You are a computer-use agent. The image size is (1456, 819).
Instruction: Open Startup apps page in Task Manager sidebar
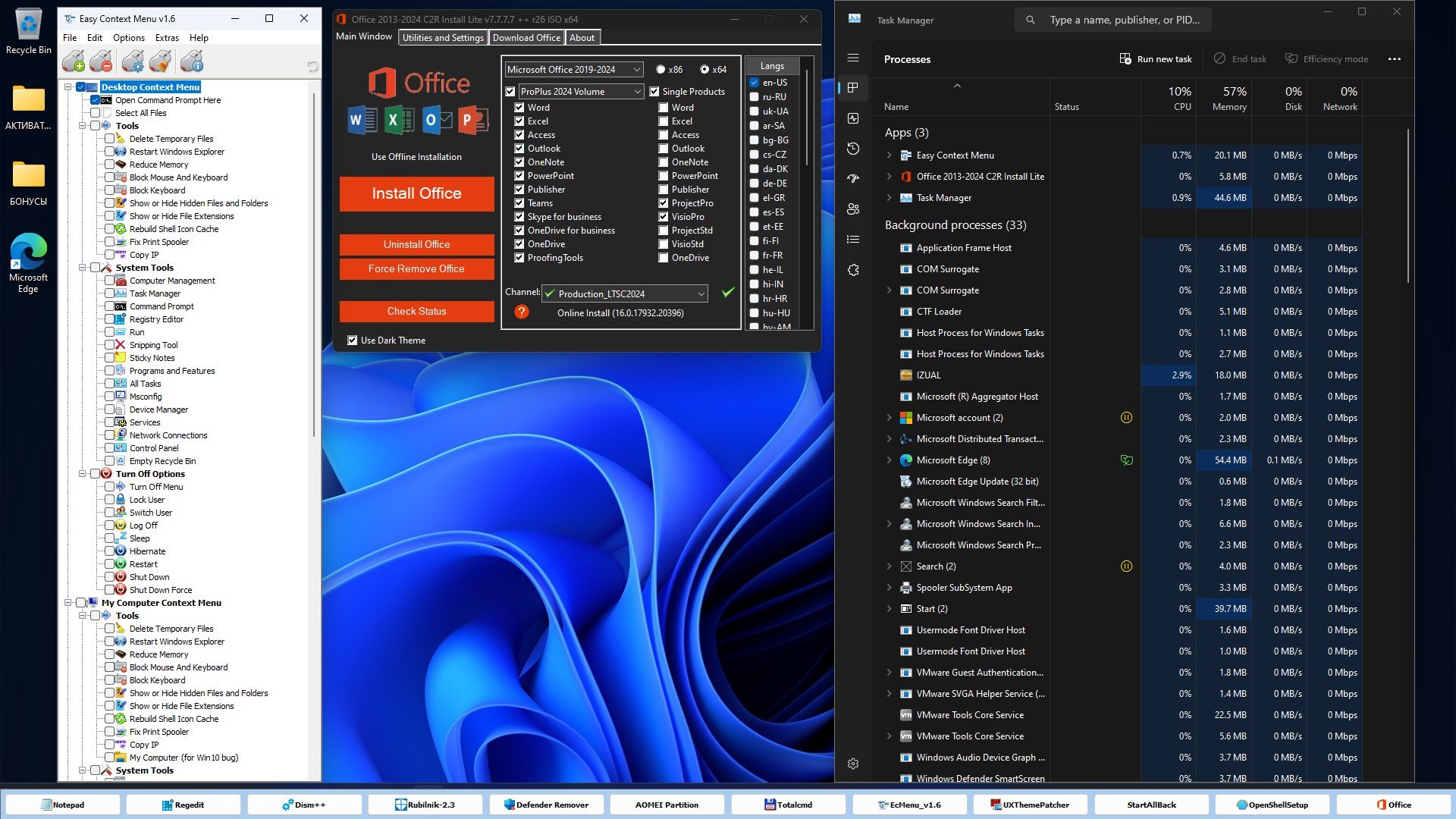point(853,179)
